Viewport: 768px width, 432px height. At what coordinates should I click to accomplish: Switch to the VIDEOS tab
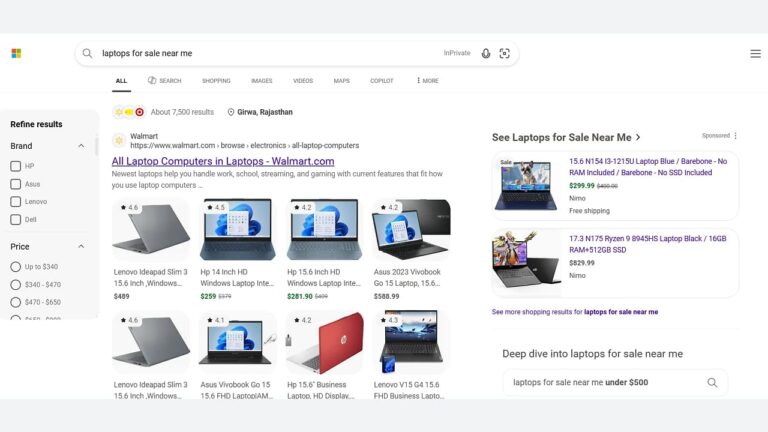coord(303,81)
